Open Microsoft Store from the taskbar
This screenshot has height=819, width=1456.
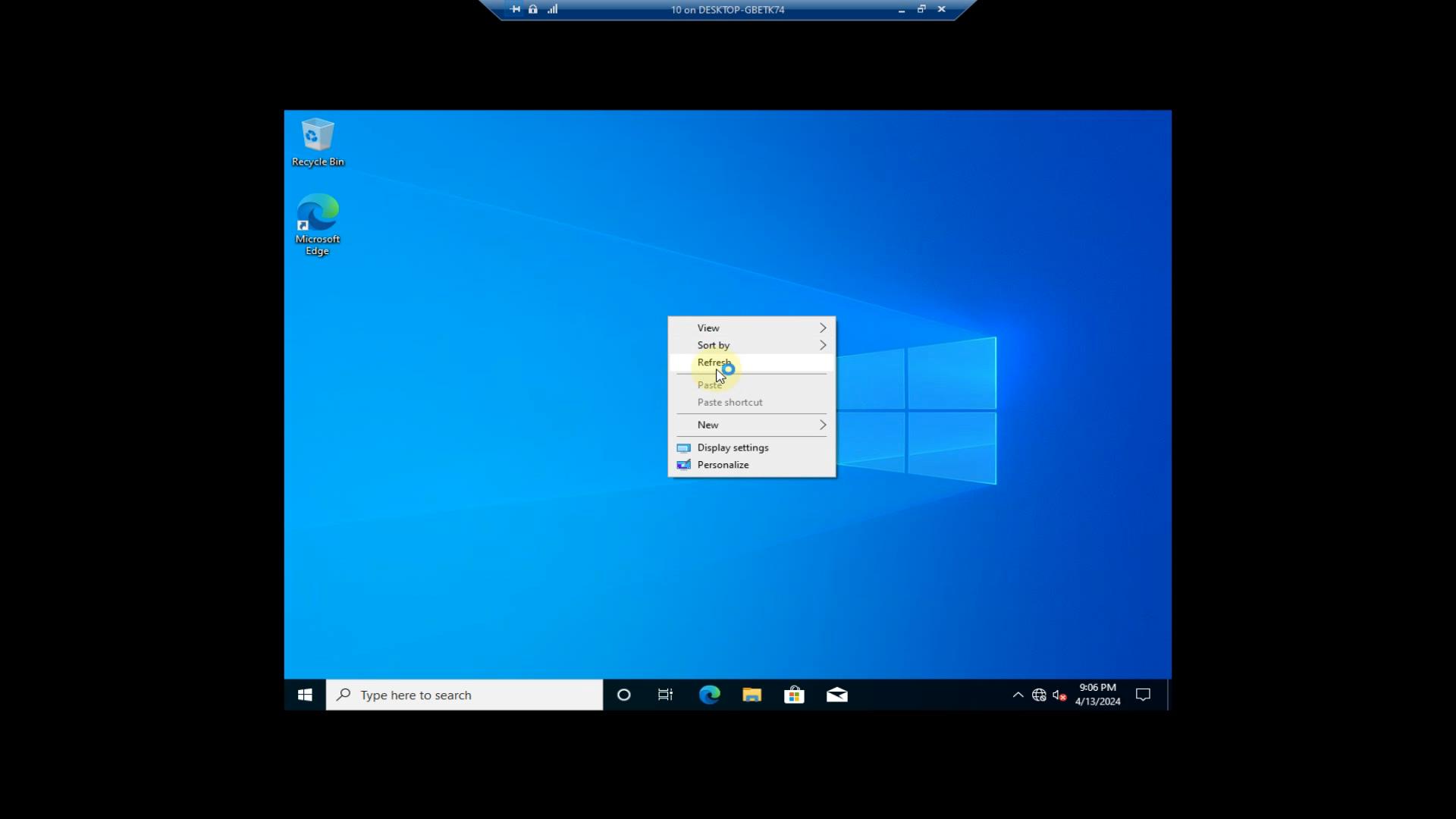[794, 695]
